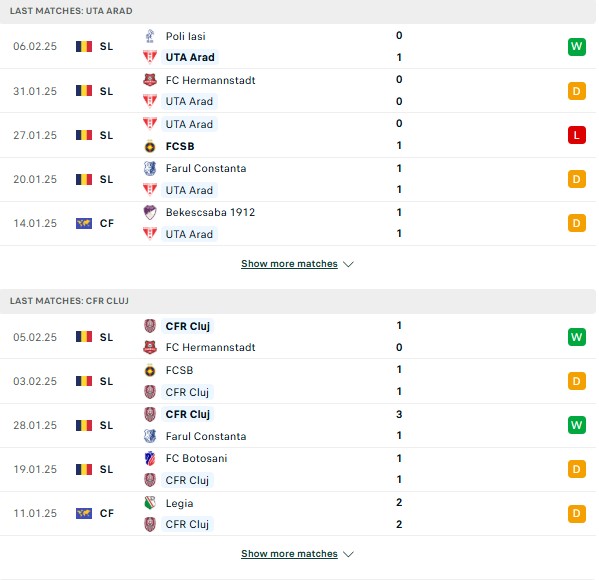Expand more matches under CFR Cluj section
This screenshot has height=580, width=599.
[x=289, y=554]
